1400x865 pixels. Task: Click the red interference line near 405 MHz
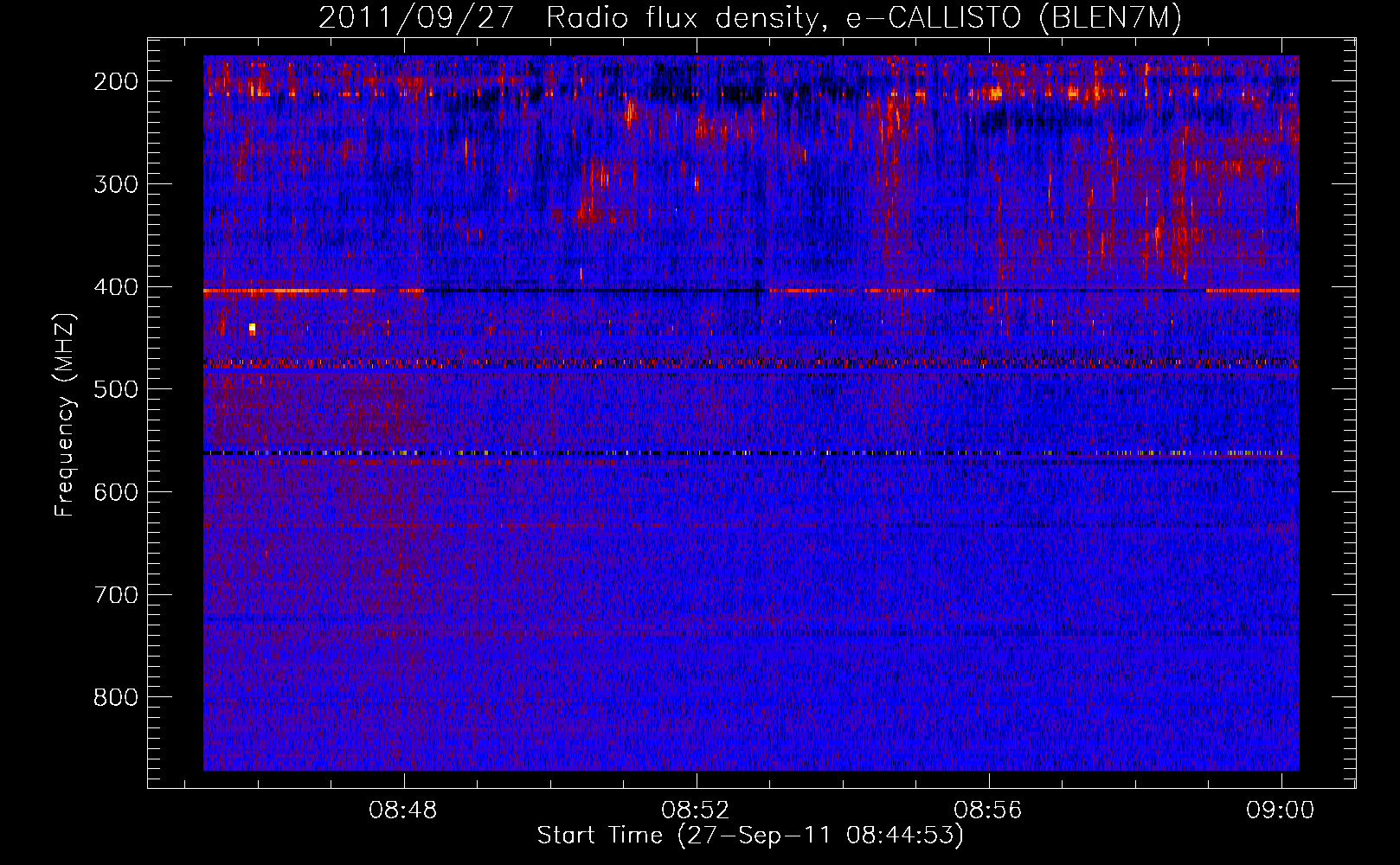click(751, 291)
